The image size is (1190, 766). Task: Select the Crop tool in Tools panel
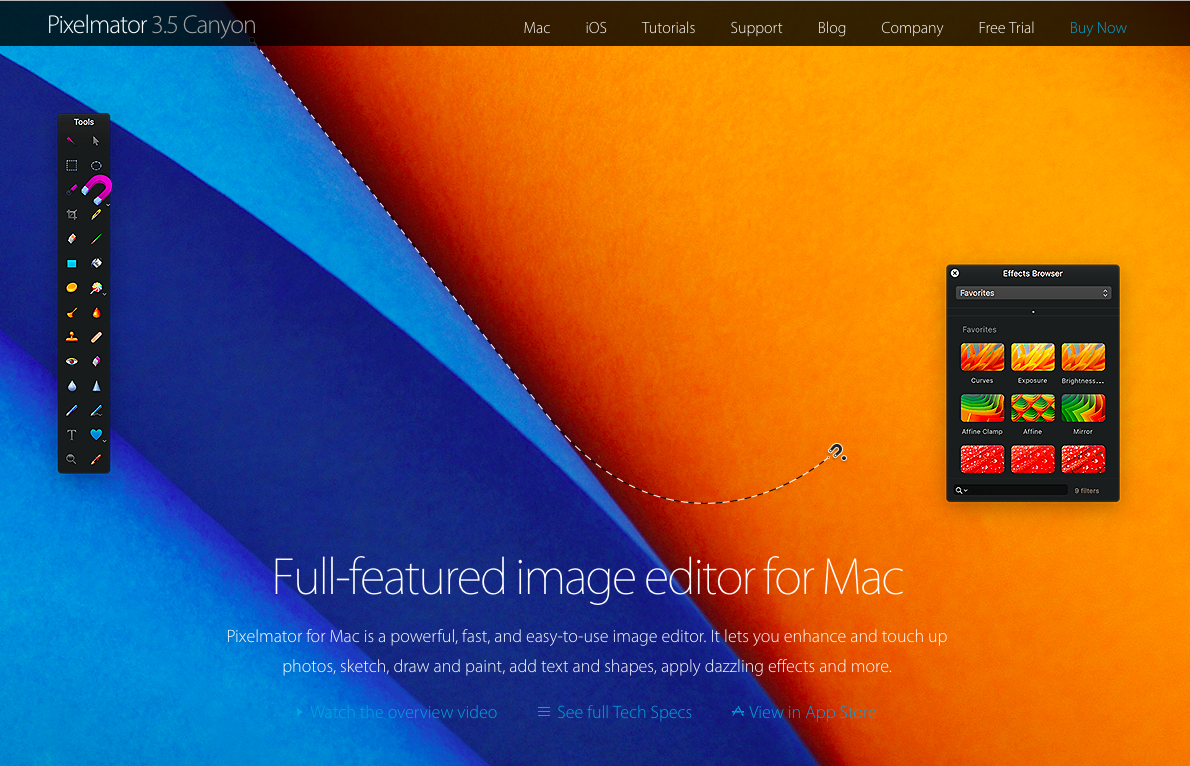pyautogui.click(x=72, y=214)
